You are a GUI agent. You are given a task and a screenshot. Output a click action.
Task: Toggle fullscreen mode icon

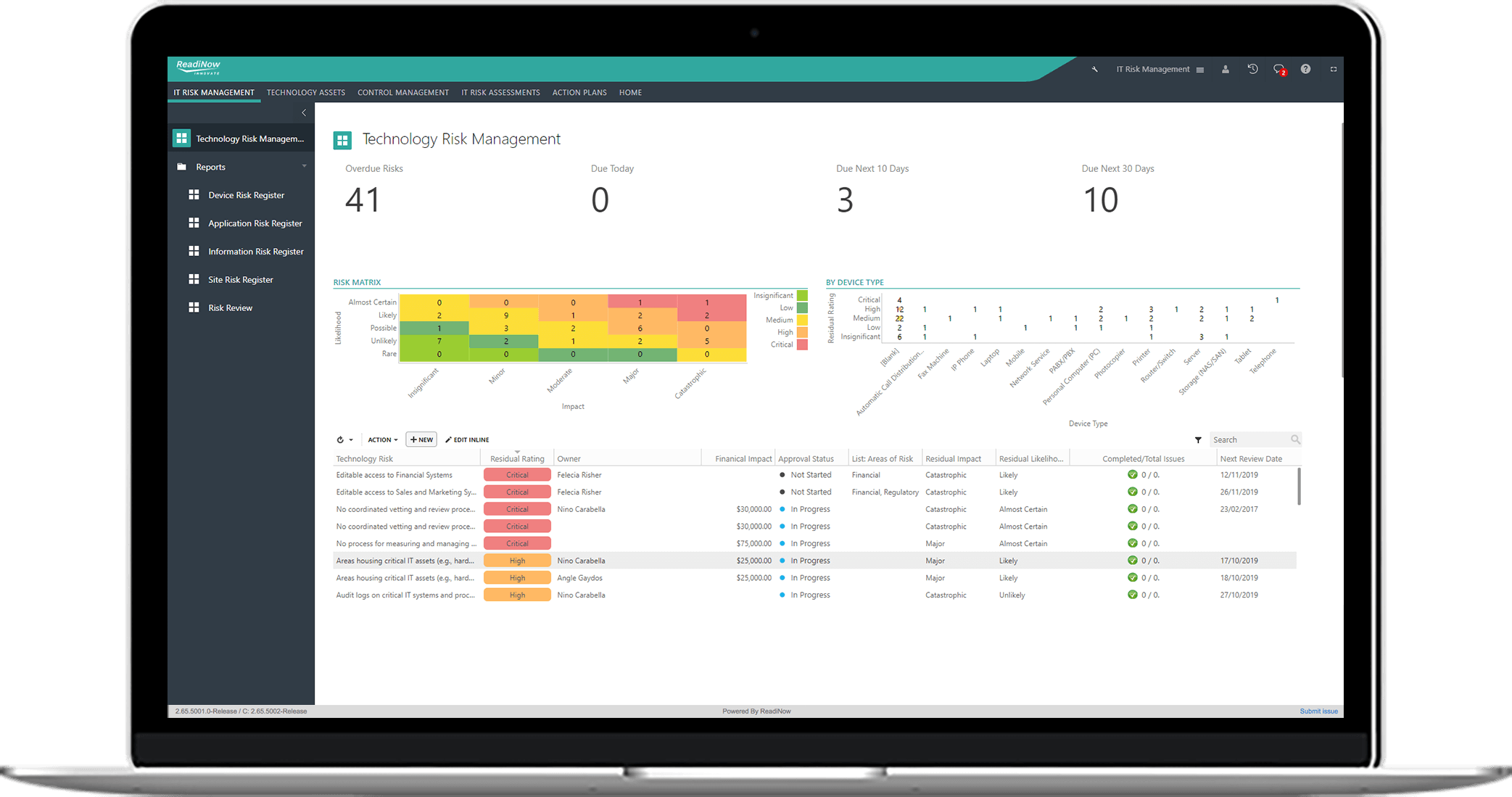[1333, 70]
